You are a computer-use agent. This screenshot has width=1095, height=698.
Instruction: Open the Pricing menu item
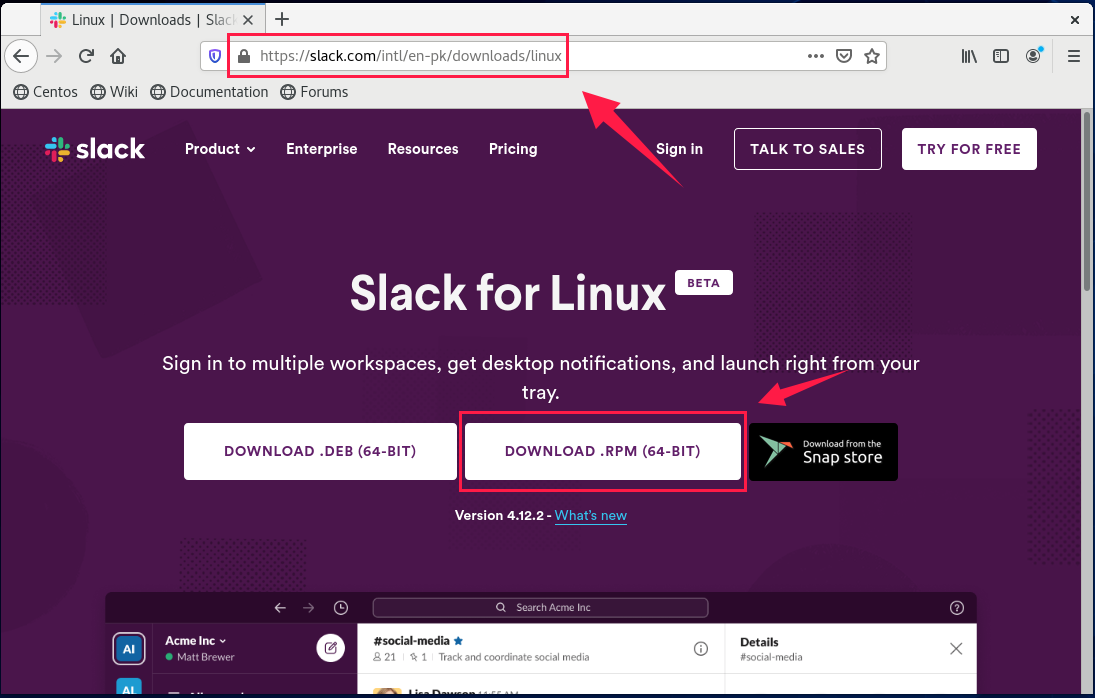[x=513, y=149]
